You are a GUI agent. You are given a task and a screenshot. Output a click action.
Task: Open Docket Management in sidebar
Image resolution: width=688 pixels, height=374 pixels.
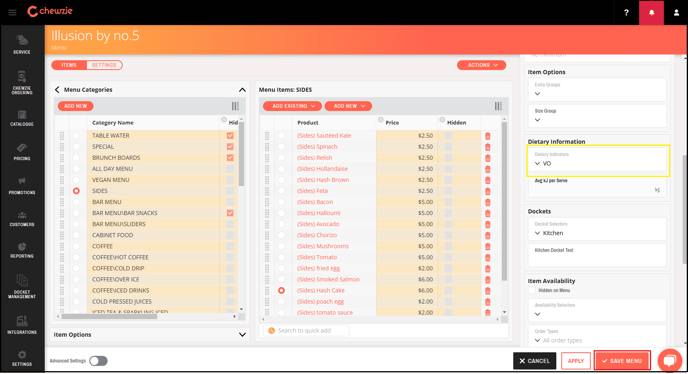(22, 287)
